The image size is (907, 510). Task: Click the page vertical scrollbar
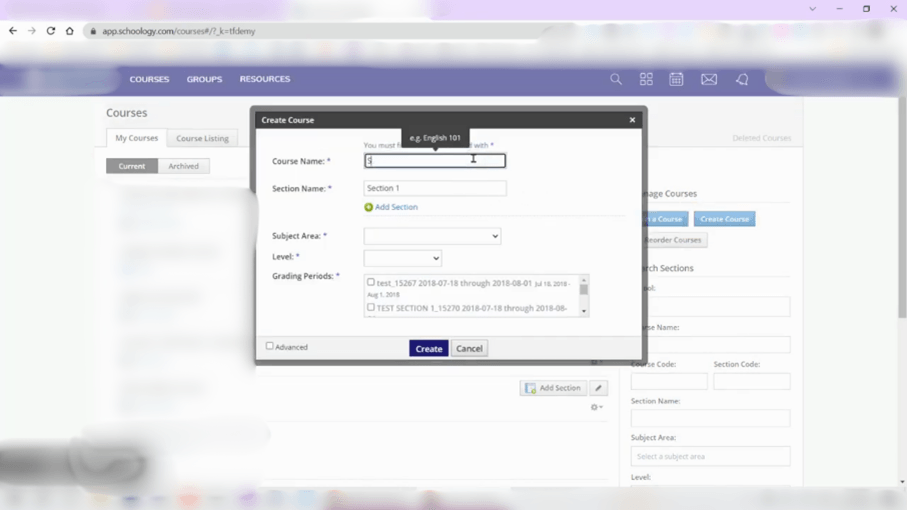click(902, 208)
